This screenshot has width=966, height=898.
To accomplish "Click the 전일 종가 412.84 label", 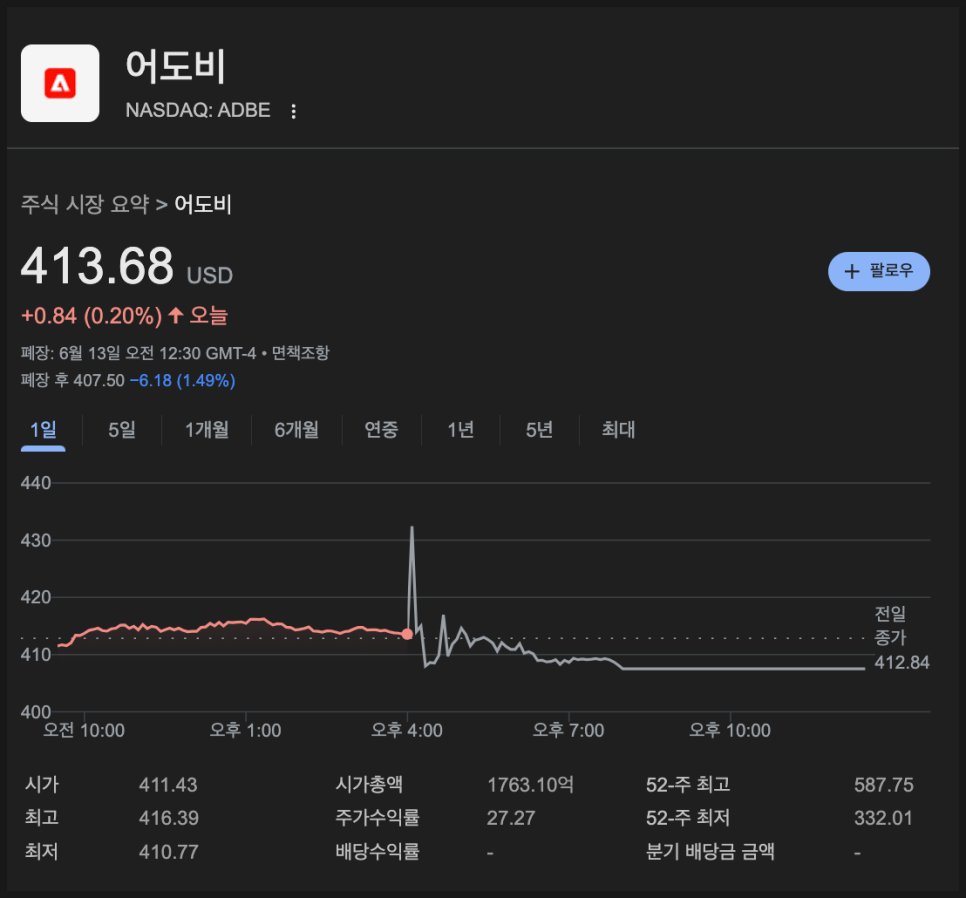I will pyautogui.click(x=901, y=637).
